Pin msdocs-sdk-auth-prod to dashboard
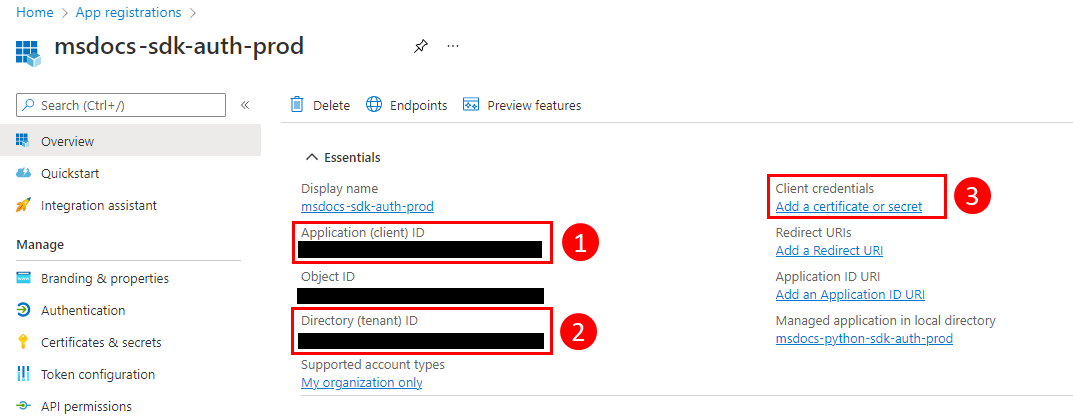 tap(421, 47)
